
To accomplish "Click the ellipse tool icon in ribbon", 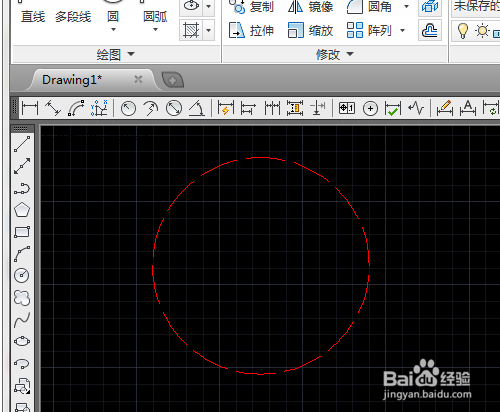I will [x=191, y=6].
